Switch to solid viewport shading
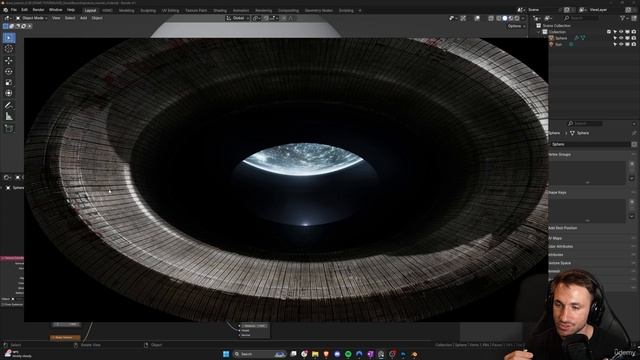The width and height of the screenshot is (640, 360). click(x=505, y=18)
